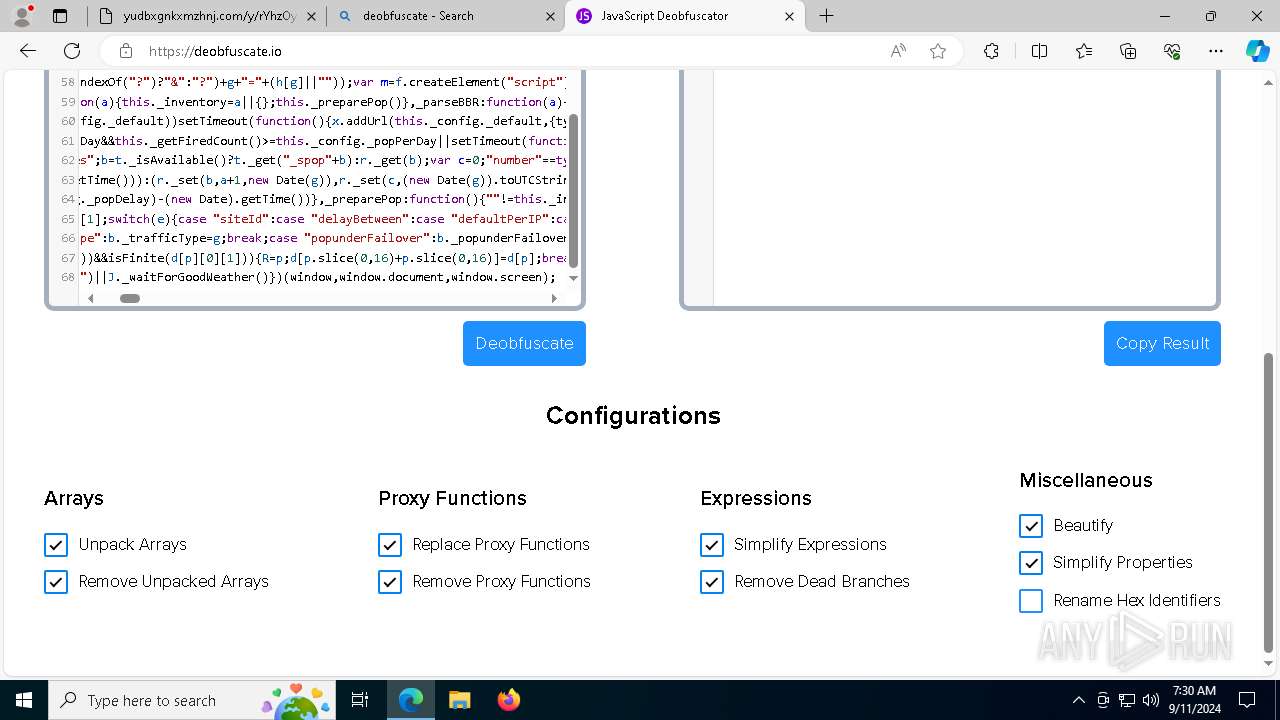
Task: Switch to deobfuscate Search tab
Action: coord(446,16)
